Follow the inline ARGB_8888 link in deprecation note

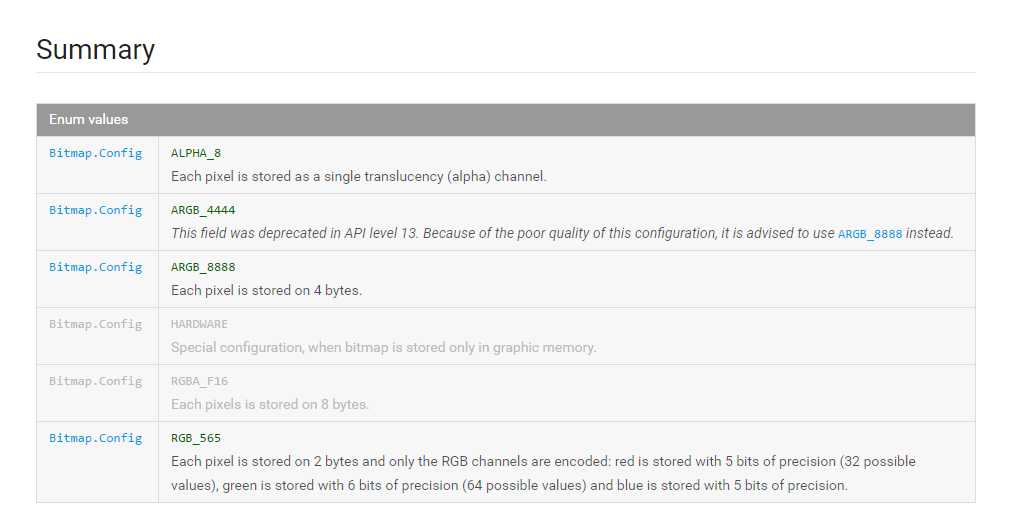pos(870,234)
